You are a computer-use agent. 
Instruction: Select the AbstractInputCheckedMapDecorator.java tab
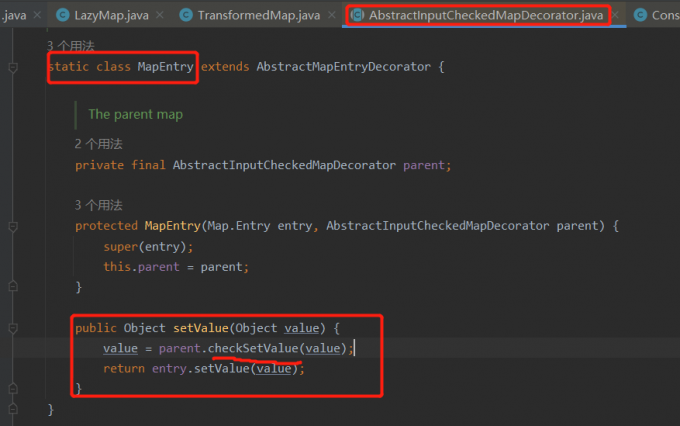tap(486, 16)
